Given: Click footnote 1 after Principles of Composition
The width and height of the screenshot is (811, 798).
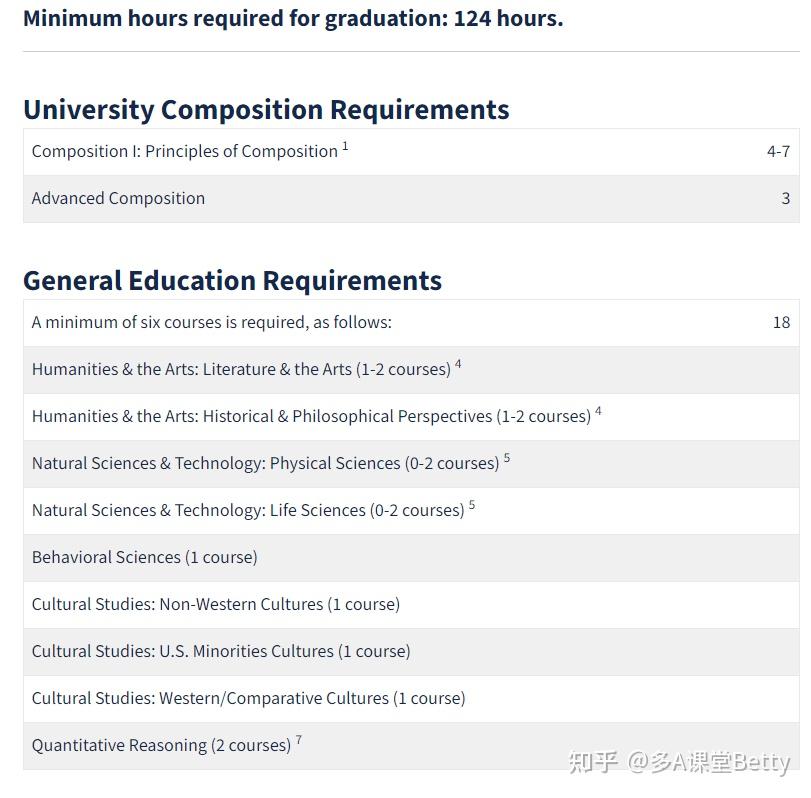Looking at the screenshot, I should 345,146.
